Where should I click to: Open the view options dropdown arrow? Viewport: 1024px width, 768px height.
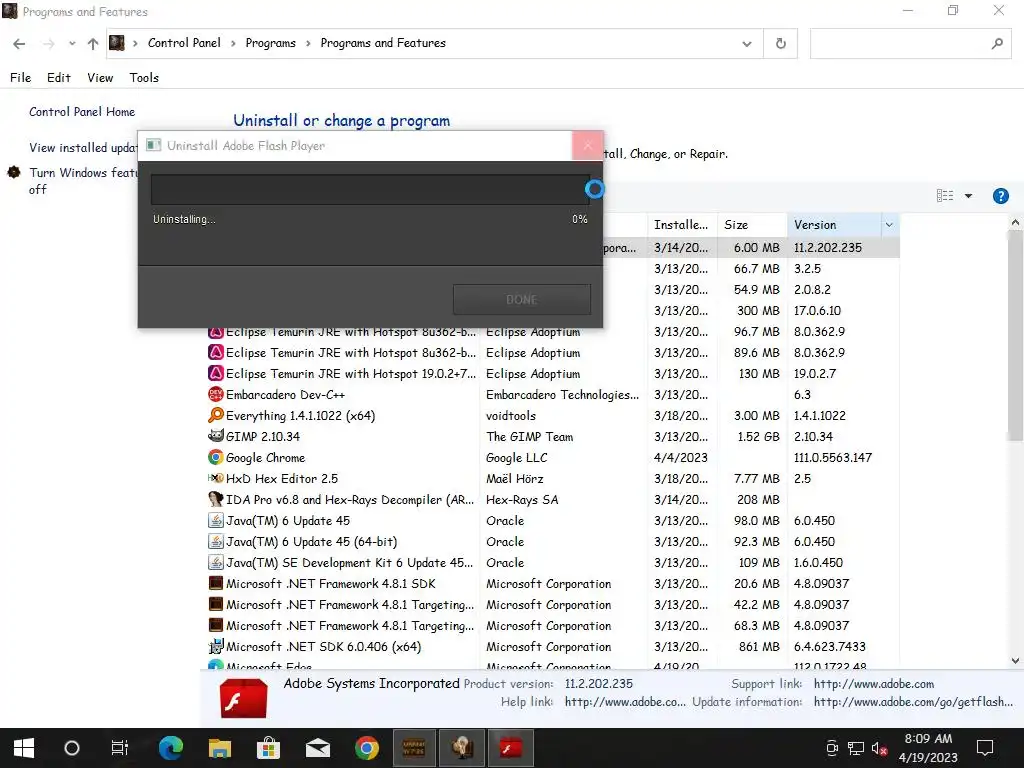[x=968, y=196]
